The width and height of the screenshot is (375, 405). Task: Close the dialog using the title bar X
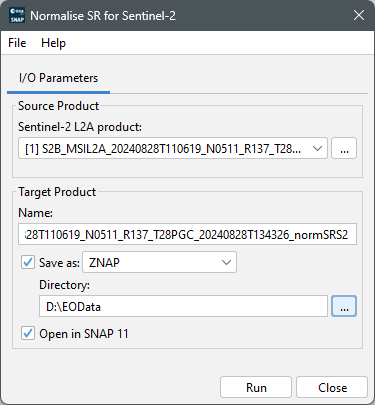coord(359,15)
